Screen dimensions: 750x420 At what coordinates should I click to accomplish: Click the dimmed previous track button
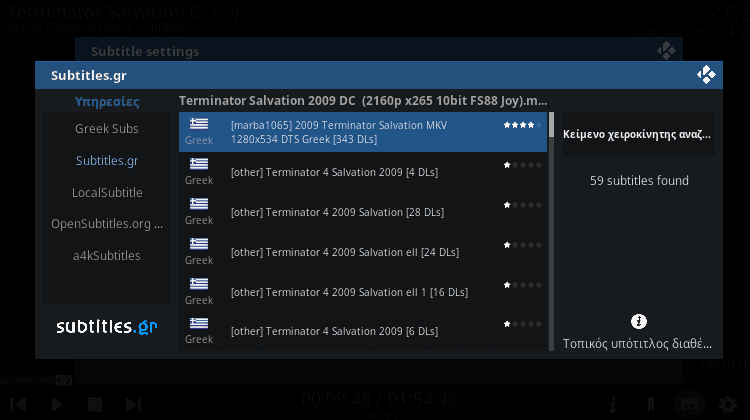coord(18,405)
